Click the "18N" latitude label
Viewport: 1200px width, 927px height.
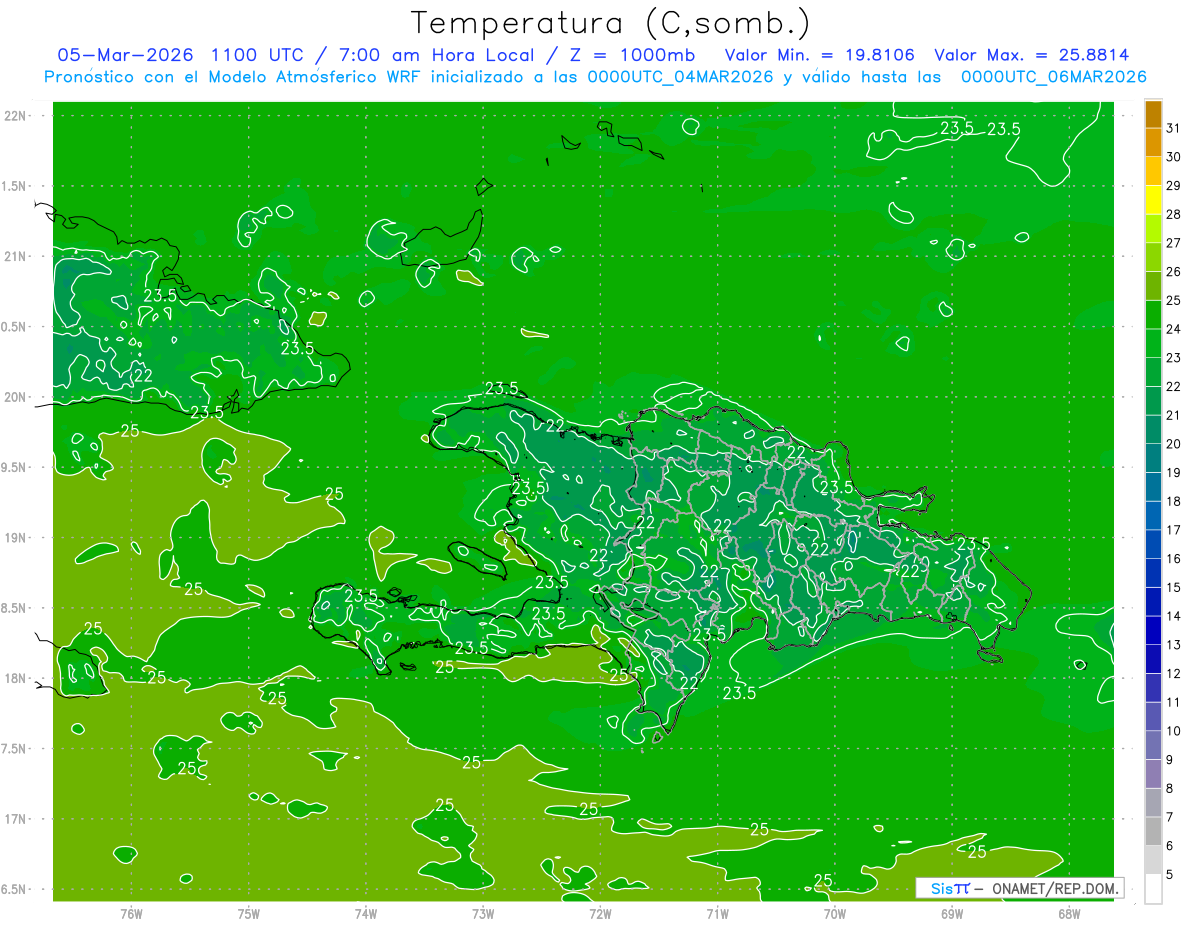17,678
